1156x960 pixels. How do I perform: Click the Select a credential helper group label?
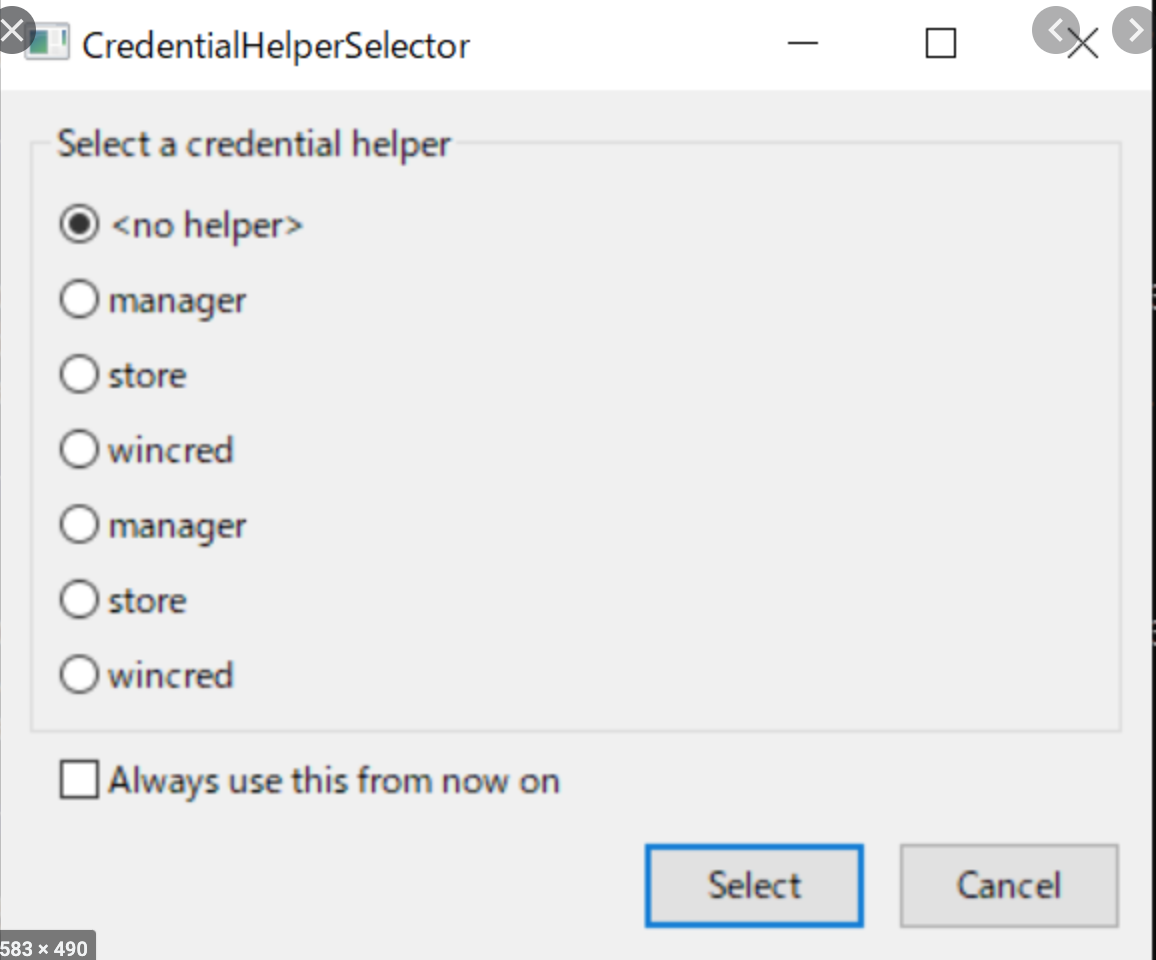tap(254, 144)
